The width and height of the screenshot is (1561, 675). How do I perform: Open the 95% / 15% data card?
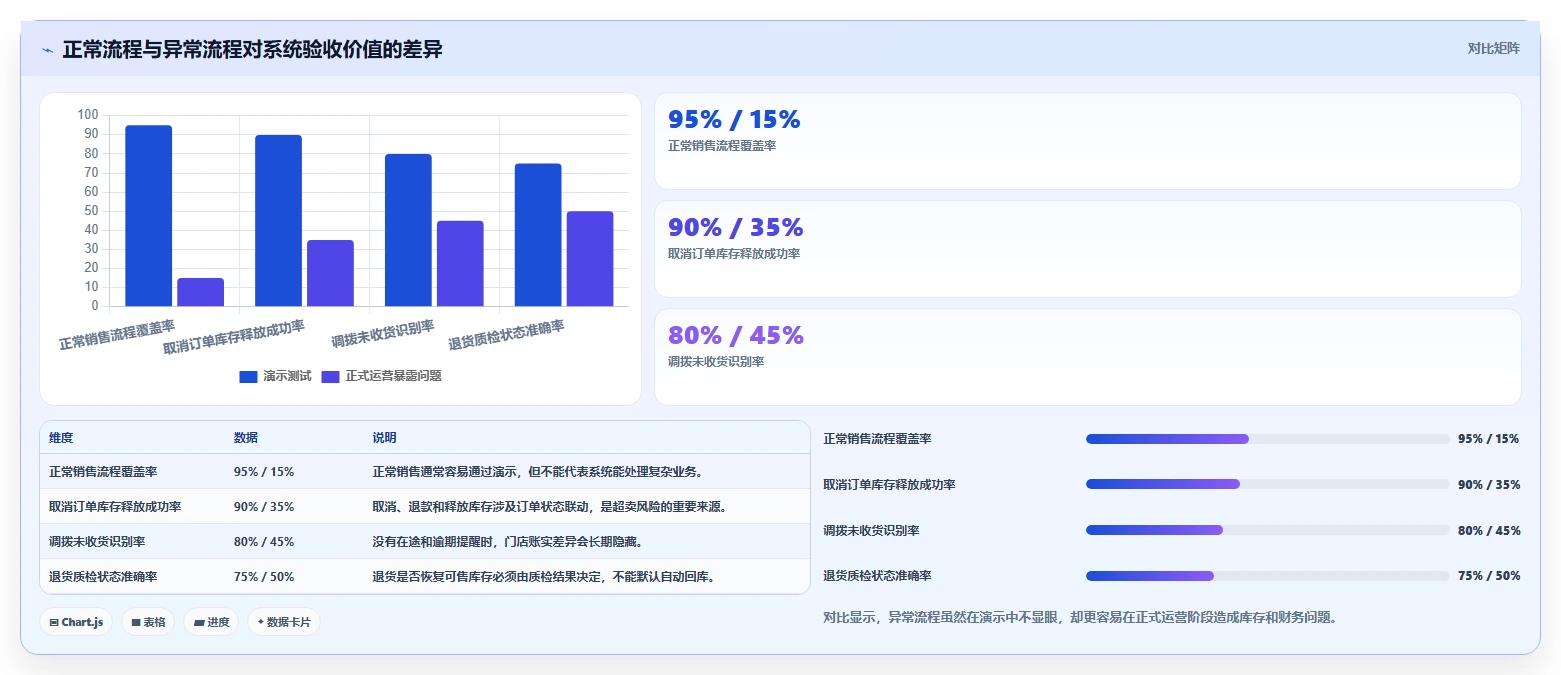pos(1088,141)
